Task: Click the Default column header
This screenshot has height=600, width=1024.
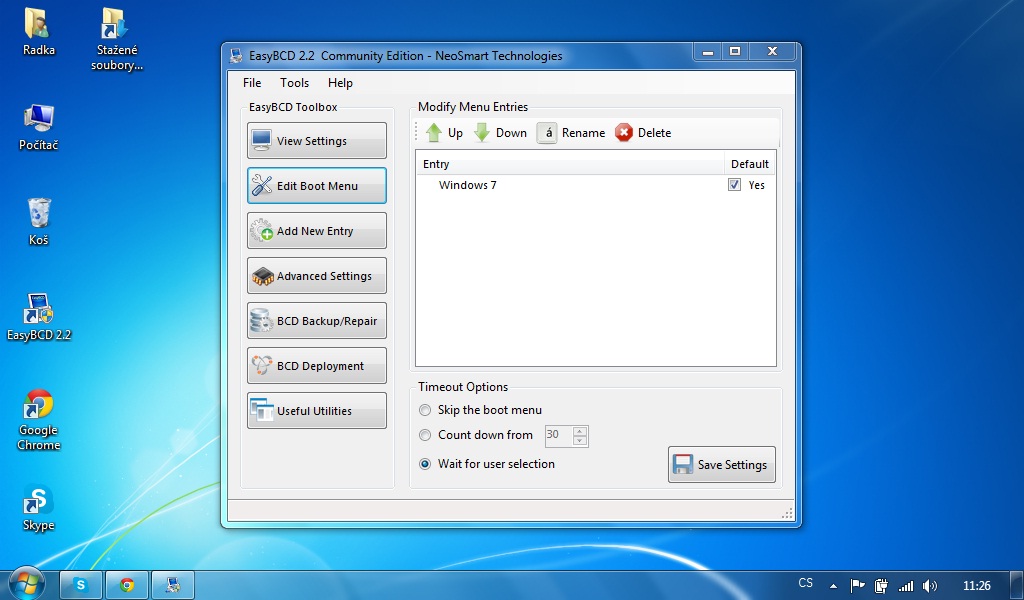Action: coord(750,164)
